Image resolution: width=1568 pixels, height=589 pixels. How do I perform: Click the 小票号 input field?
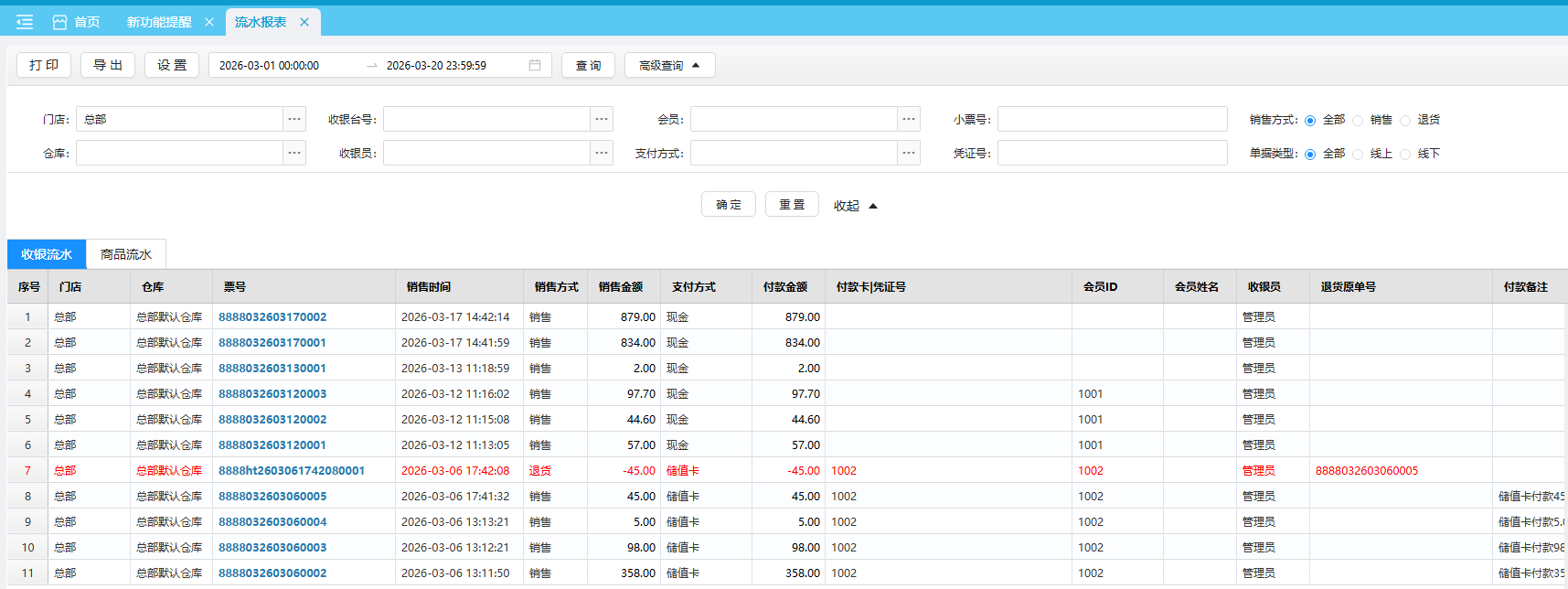tap(1112, 119)
